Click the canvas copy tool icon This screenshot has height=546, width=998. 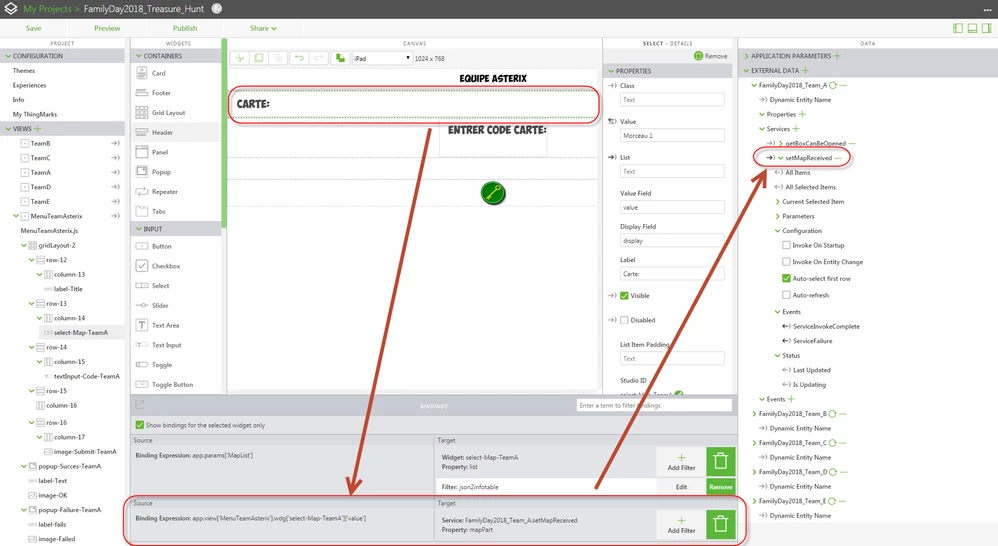coord(258,58)
